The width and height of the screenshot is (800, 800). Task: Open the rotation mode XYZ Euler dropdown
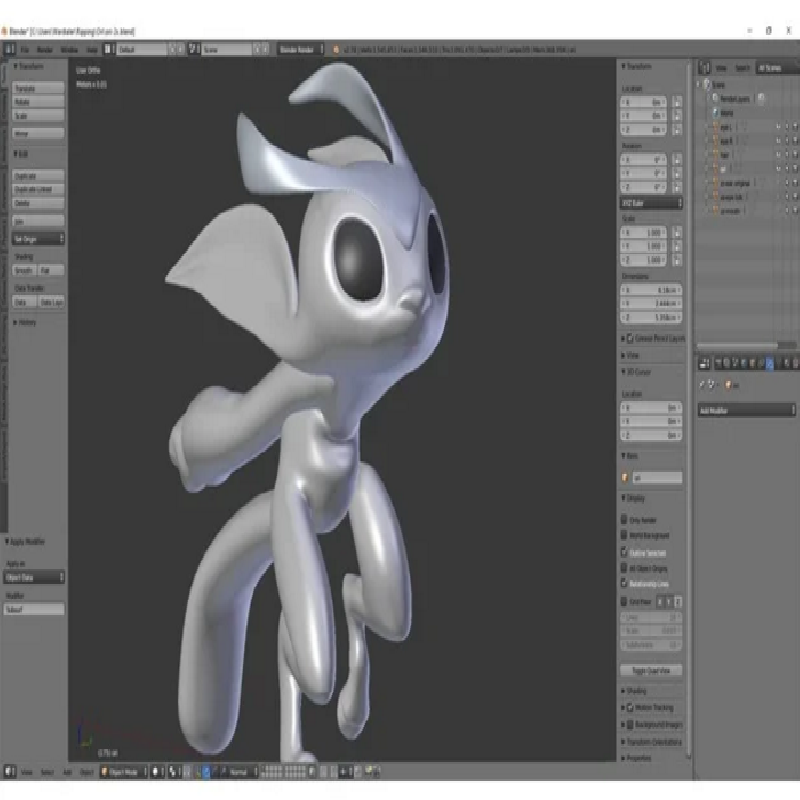pos(651,203)
